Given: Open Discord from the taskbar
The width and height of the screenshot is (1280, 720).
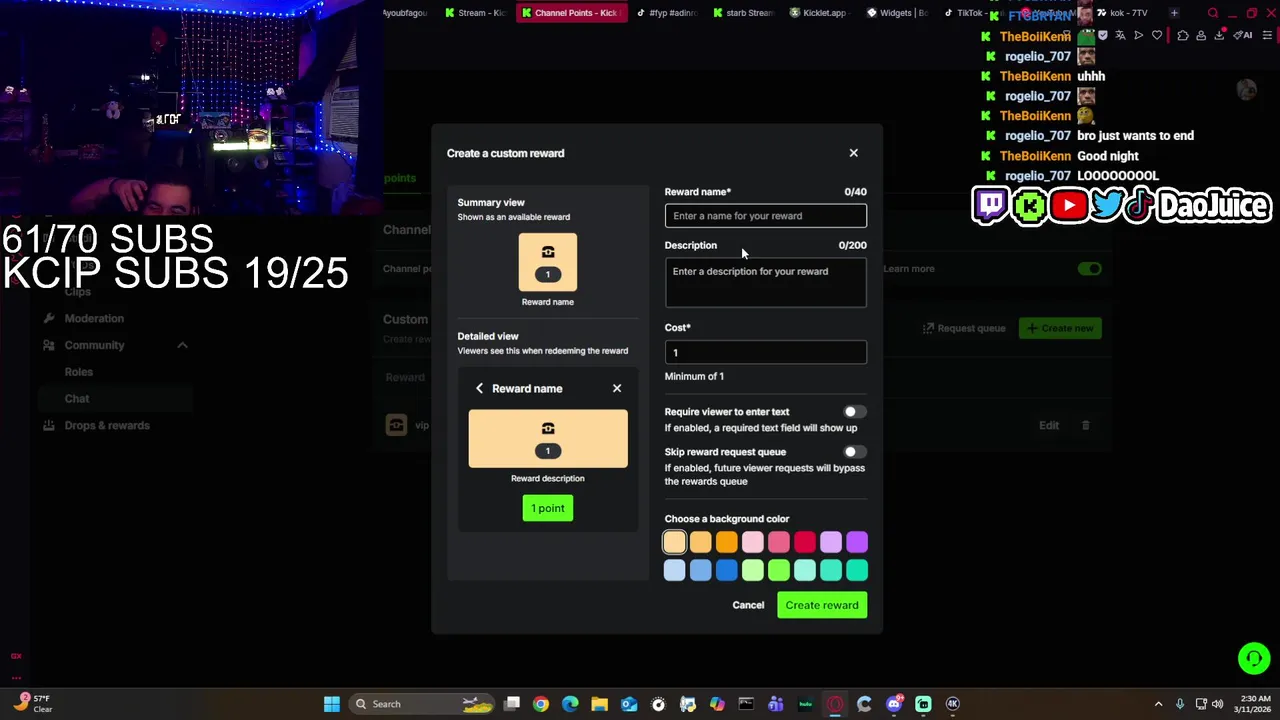Looking at the screenshot, I should [x=894, y=704].
